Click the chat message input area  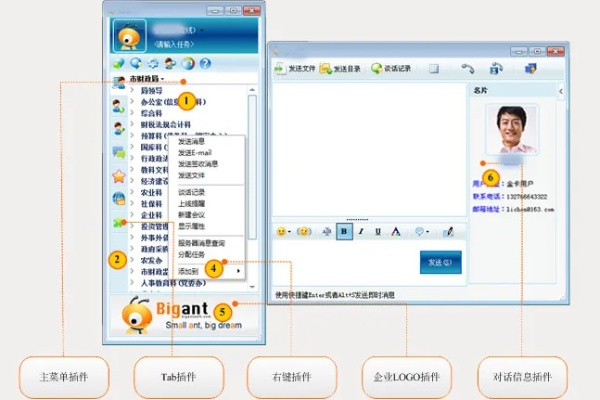coord(345,263)
